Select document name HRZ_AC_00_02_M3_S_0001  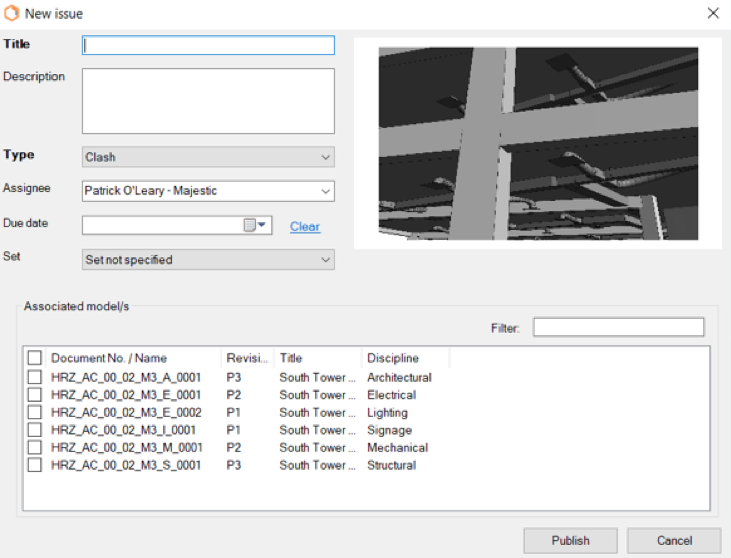click(x=126, y=465)
